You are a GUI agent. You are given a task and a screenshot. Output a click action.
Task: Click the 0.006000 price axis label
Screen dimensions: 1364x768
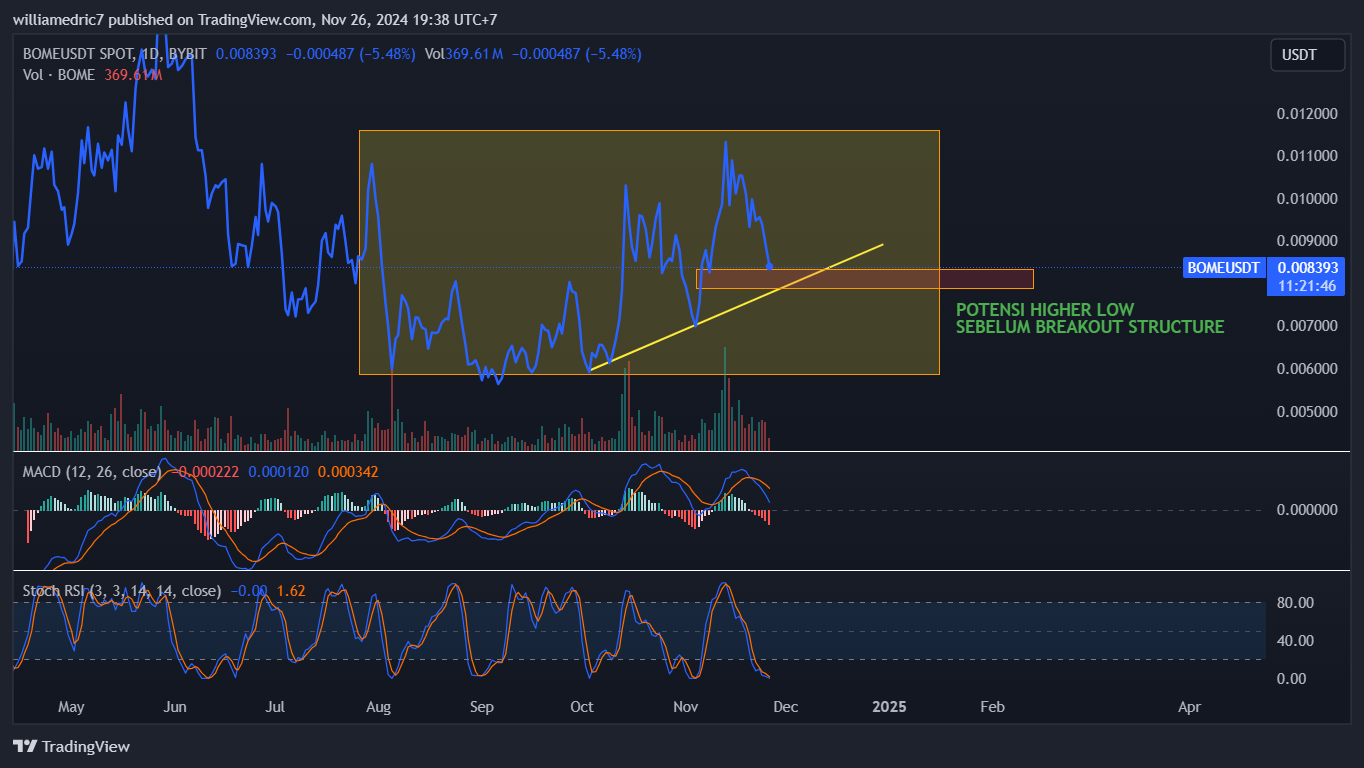(1307, 369)
